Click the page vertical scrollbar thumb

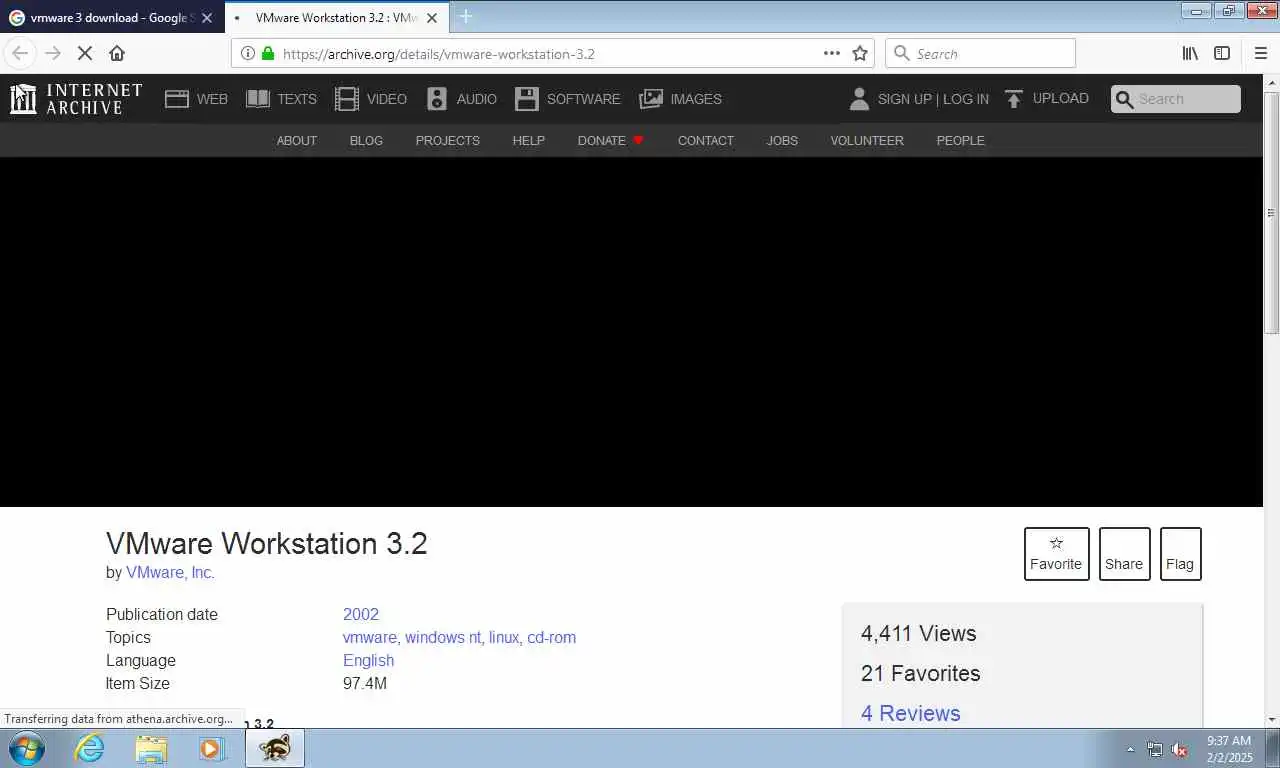(x=1272, y=213)
